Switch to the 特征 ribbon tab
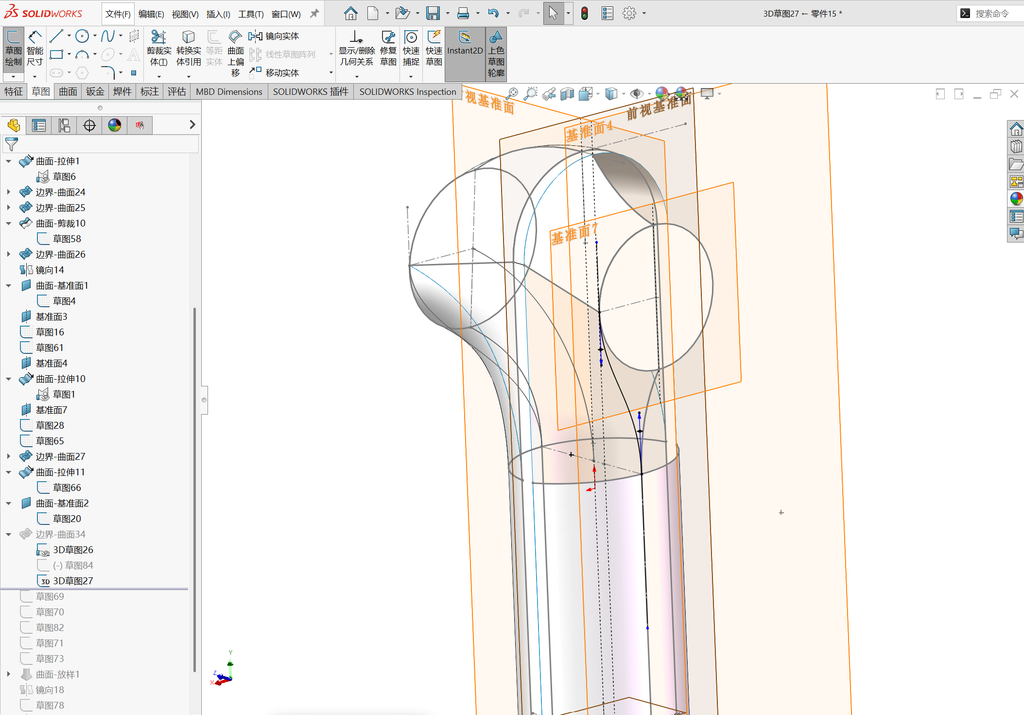Screen dimensions: 1024x715 tap(14, 92)
